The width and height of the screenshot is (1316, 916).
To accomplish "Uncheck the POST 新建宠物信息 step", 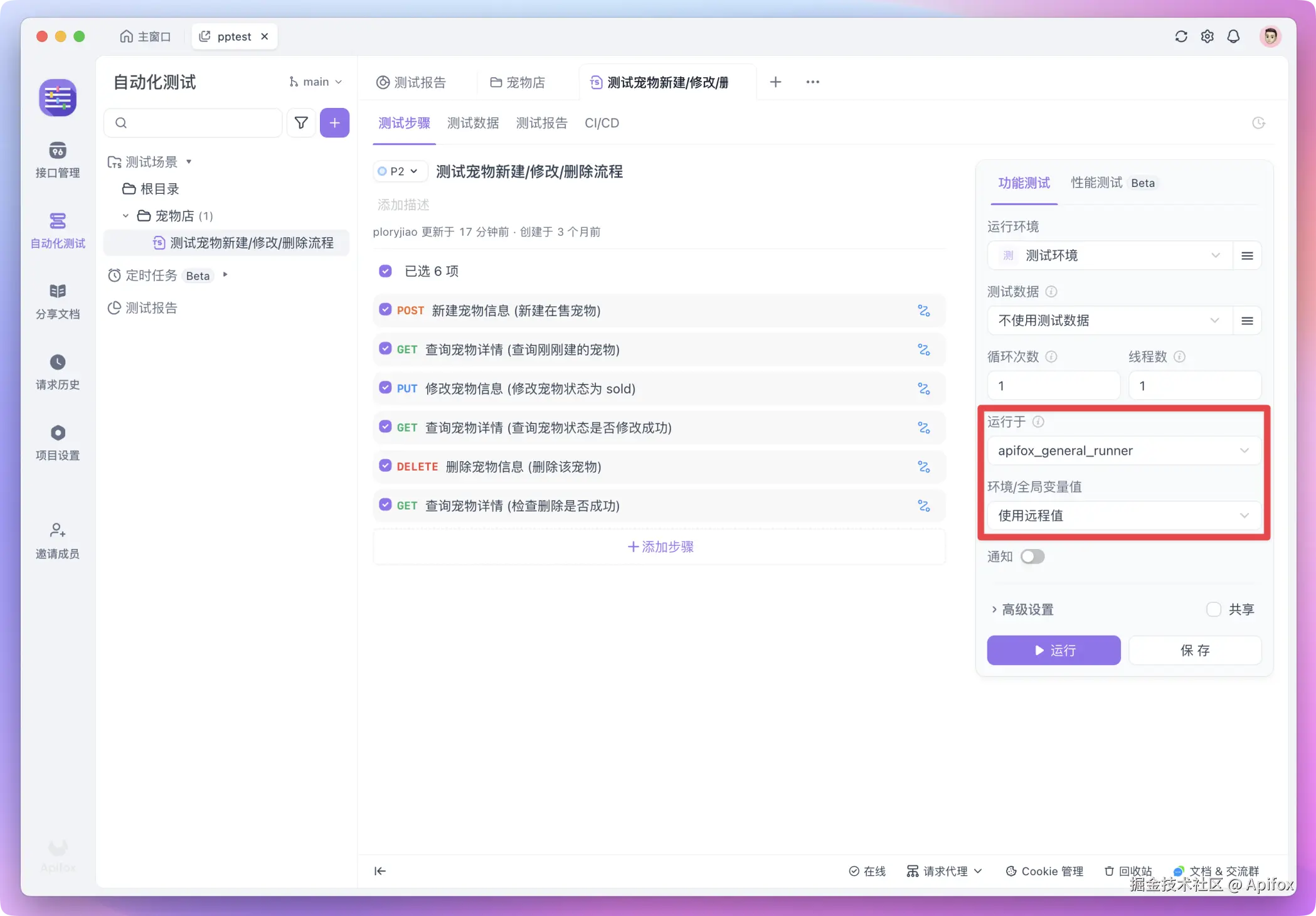I will [x=385, y=310].
